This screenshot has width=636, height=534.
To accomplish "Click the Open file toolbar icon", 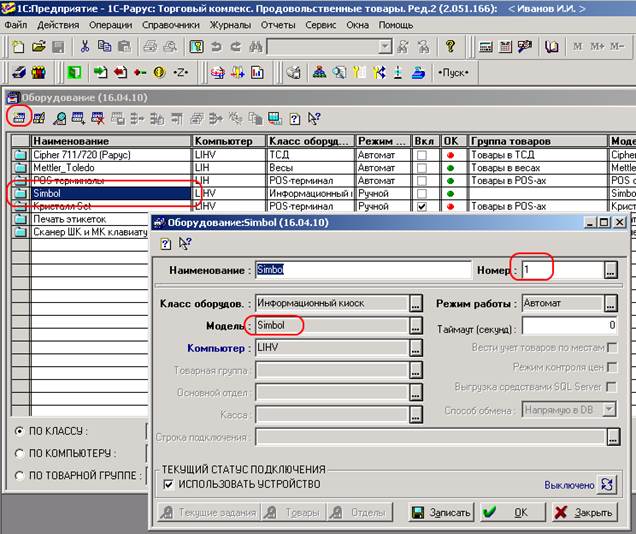I will coord(38,47).
